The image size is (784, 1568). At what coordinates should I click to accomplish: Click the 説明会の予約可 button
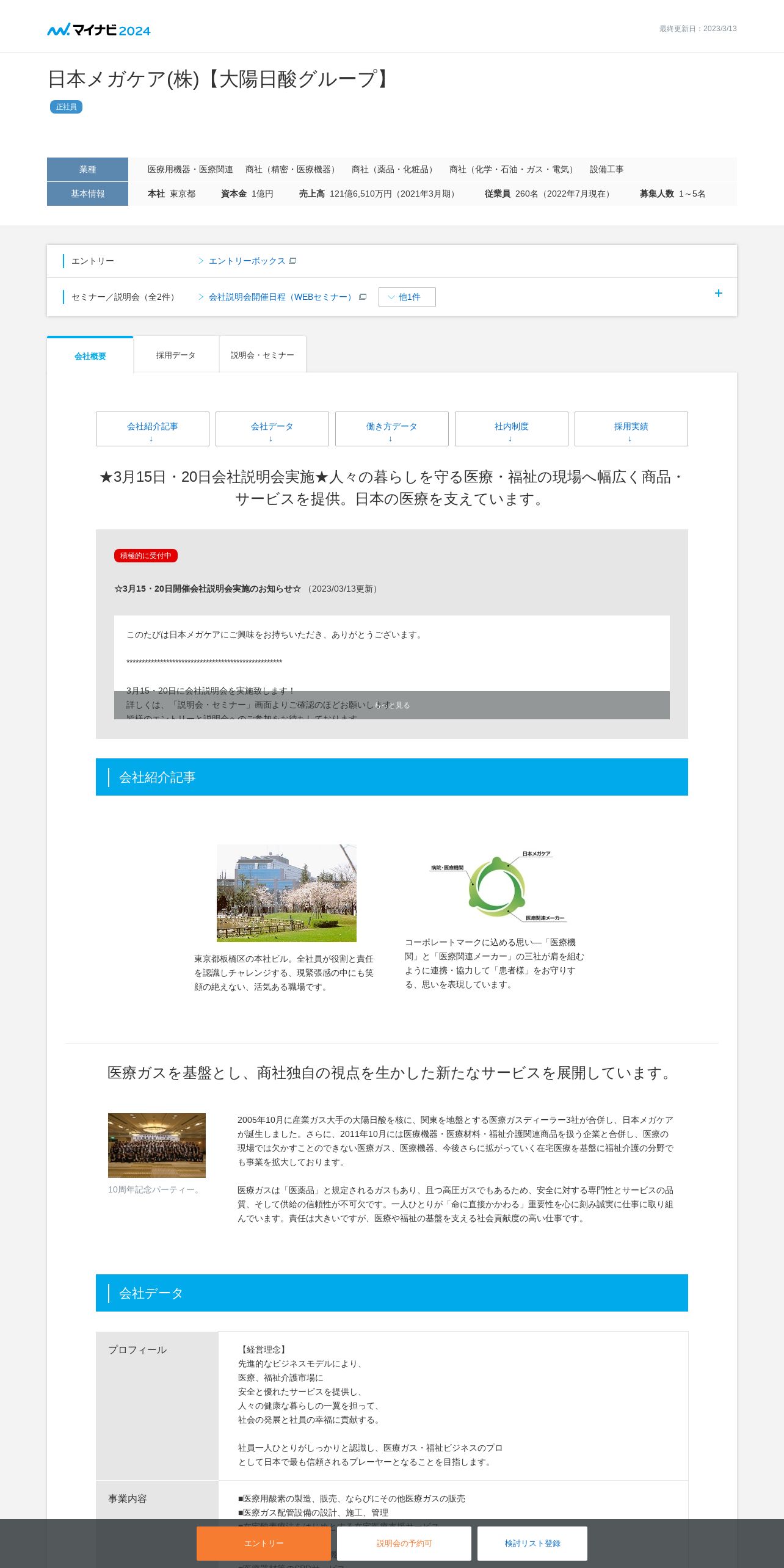(404, 1544)
